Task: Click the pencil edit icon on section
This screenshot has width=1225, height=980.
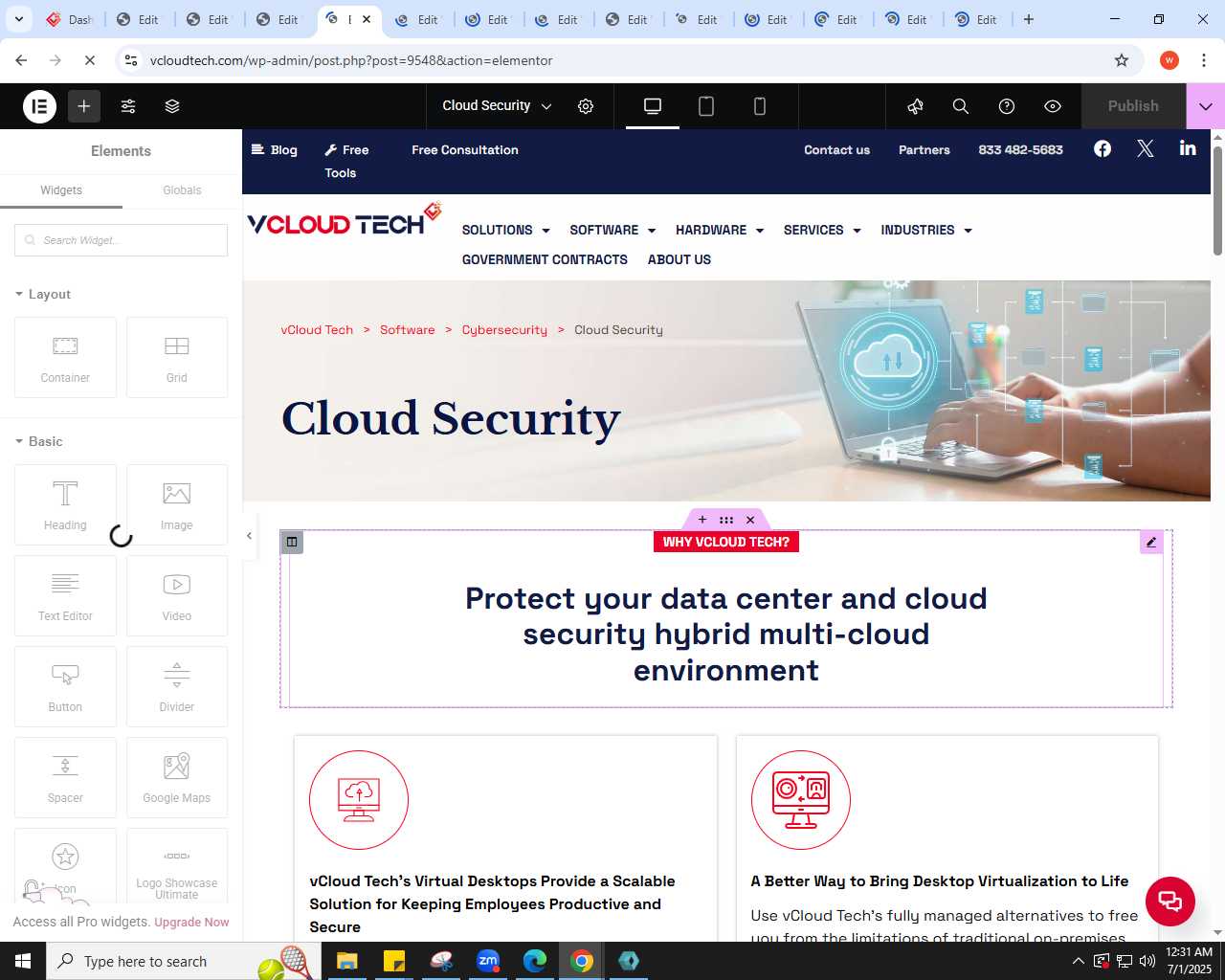Action: [1151, 542]
